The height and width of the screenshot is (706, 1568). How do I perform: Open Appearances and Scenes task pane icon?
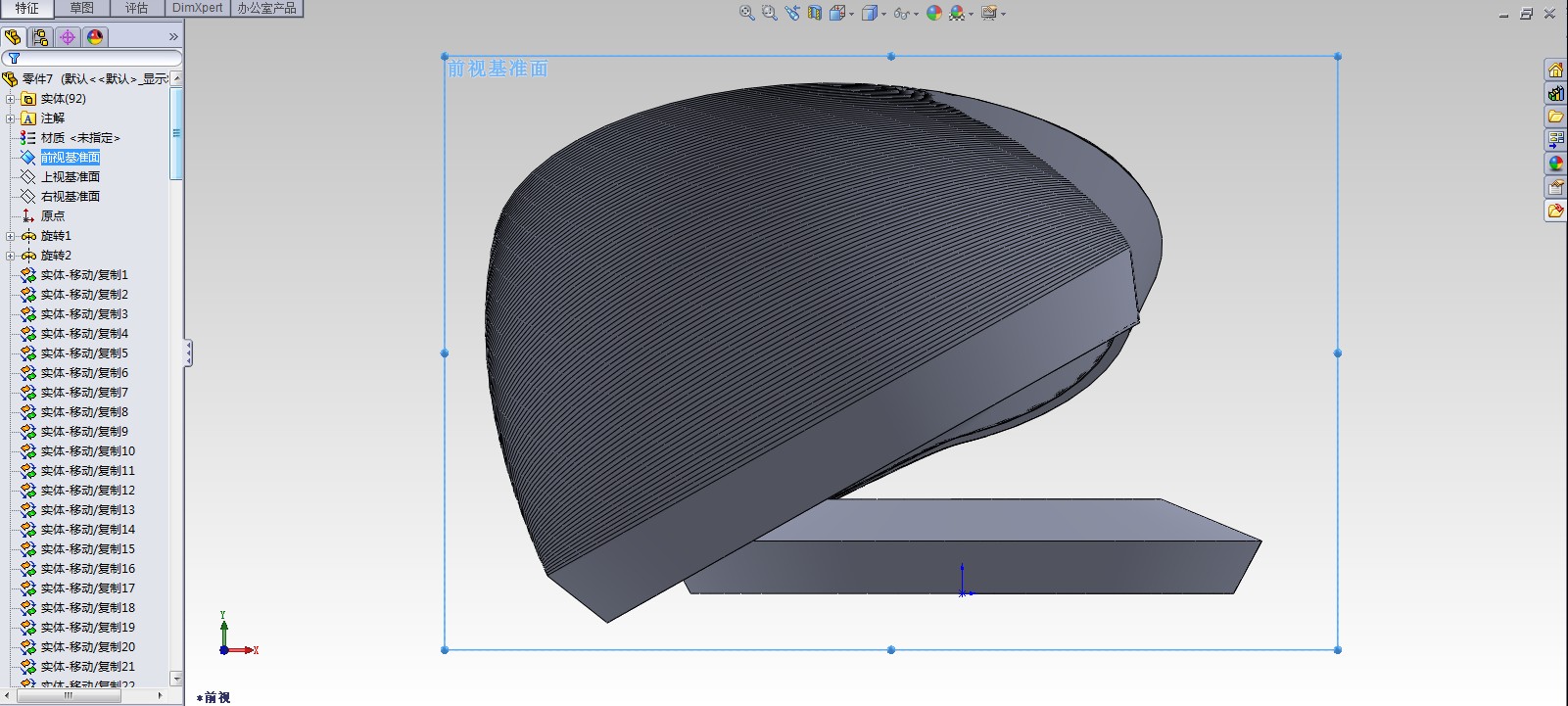[1555, 164]
